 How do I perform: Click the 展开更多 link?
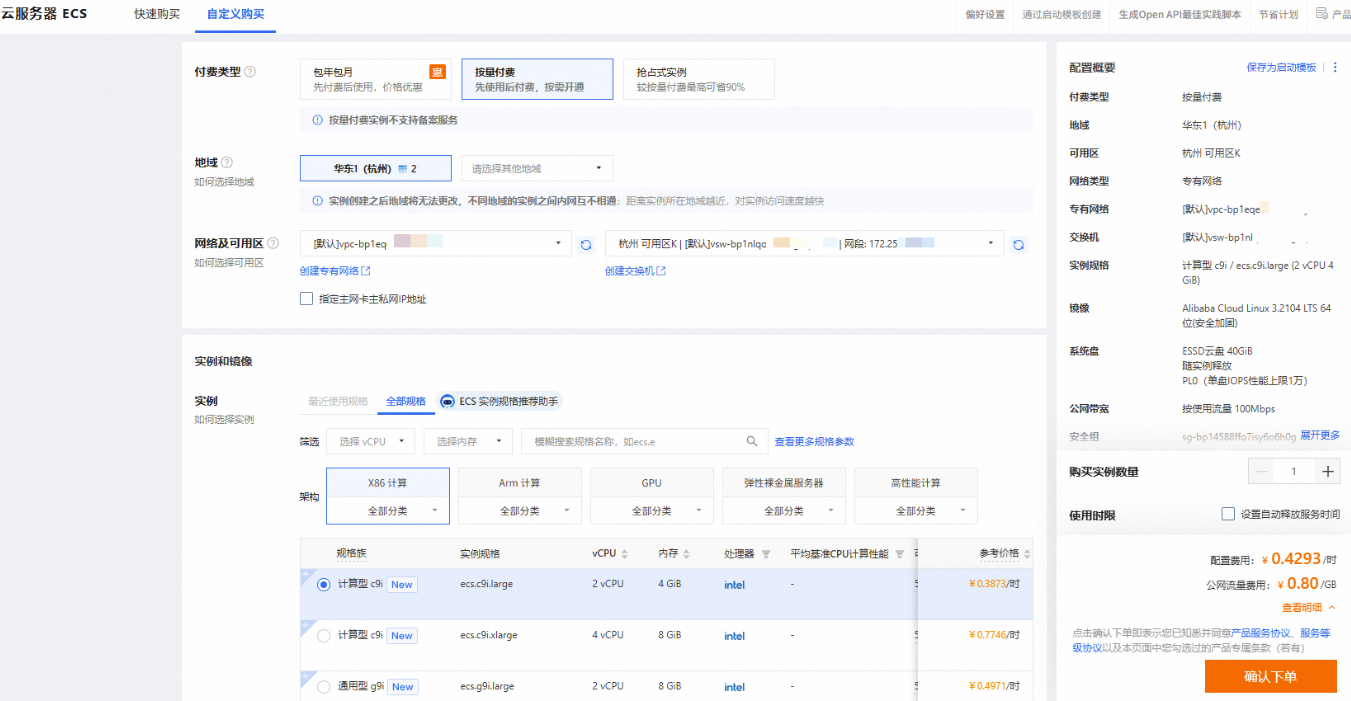1320,435
